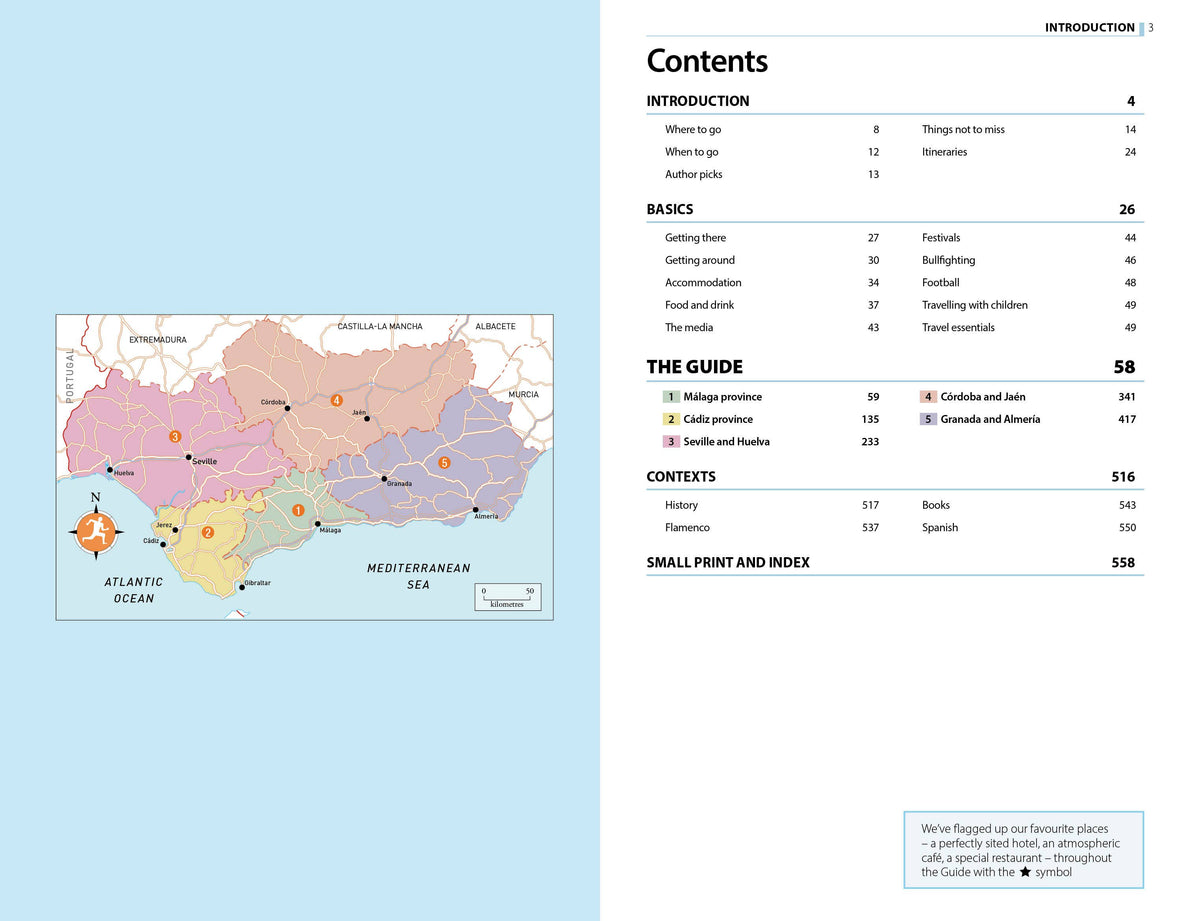Image resolution: width=1200 pixels, height=921 pixels.
Task: Click salmon swatch numbered 4 beside Córdoba and Jaén
Action: click(928, 397)
